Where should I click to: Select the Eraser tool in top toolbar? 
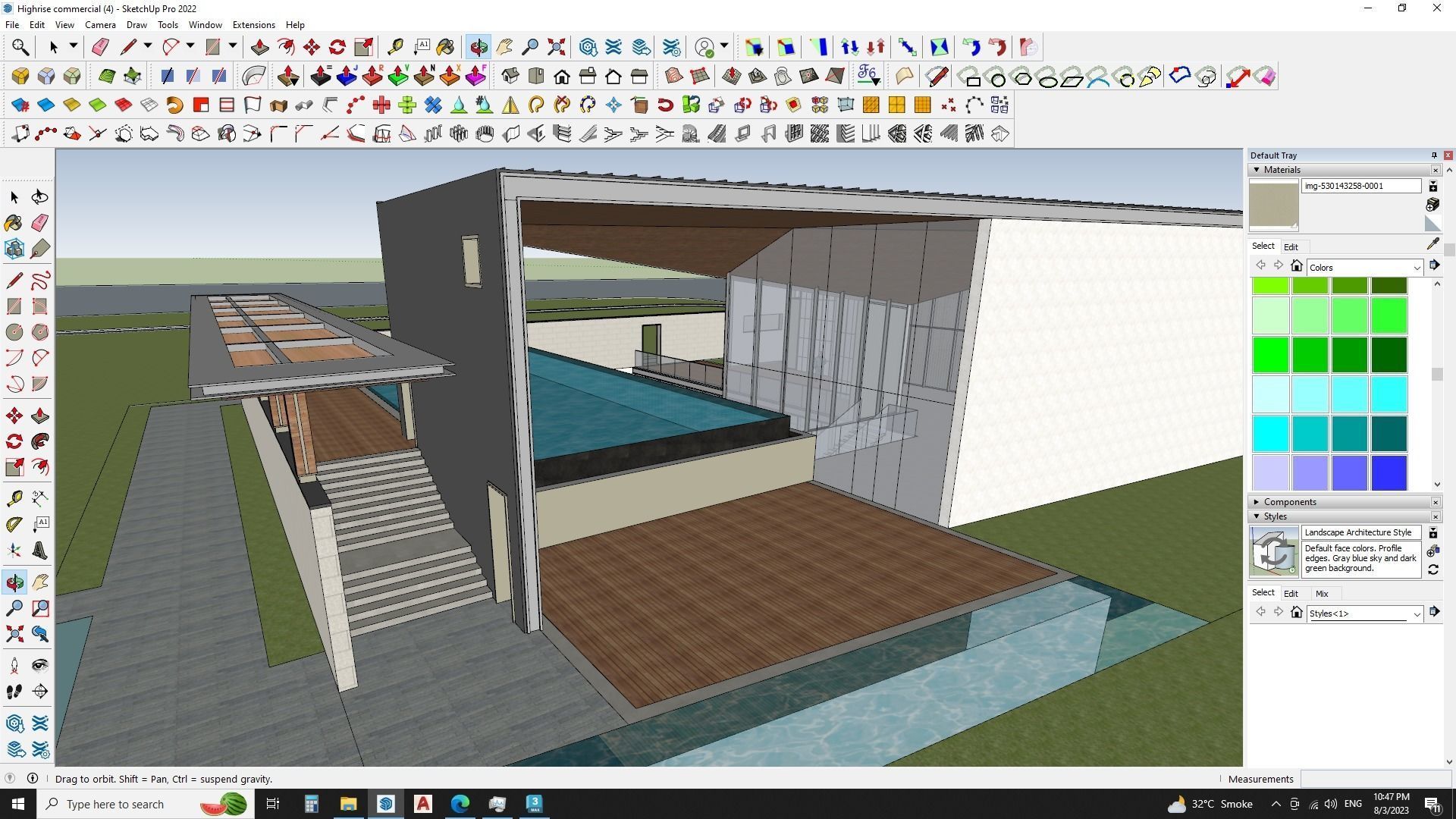point(100,47)
